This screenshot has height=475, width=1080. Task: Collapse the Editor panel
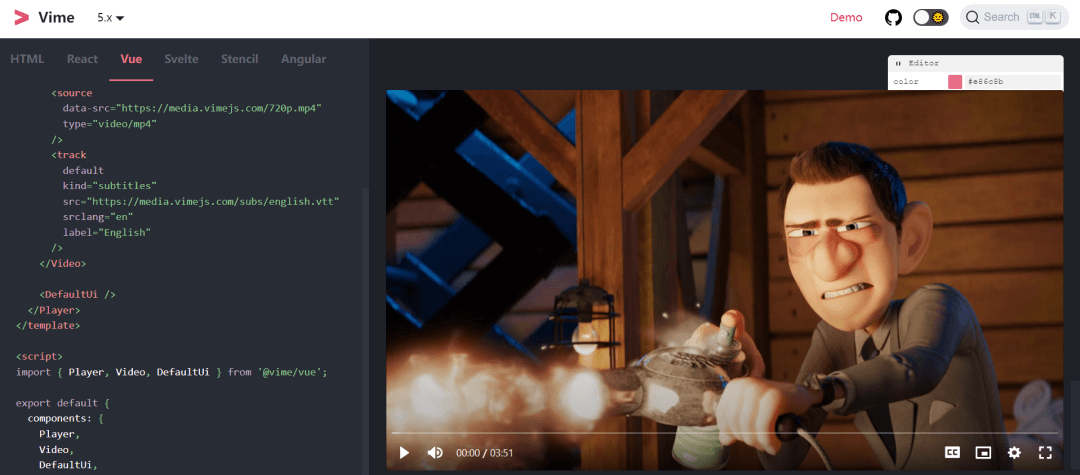click(899, 63)
